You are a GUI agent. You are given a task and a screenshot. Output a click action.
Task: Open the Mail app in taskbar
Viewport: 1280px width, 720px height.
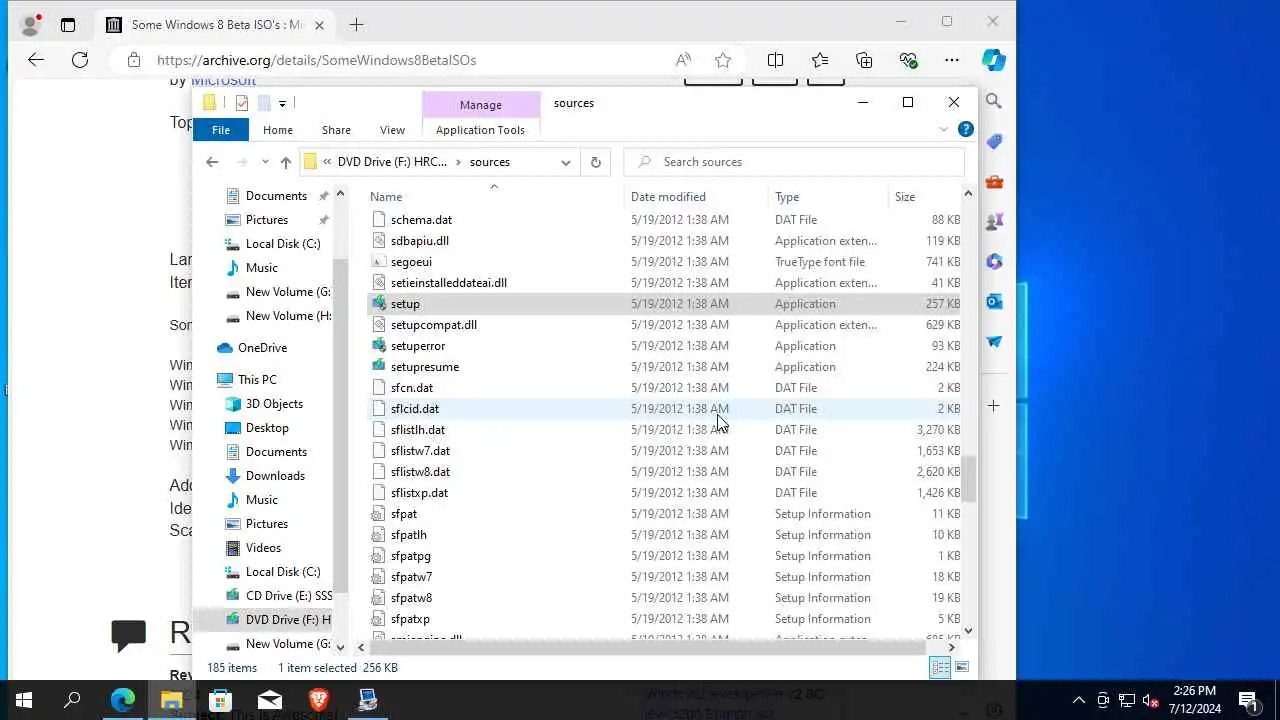(270, 700)
